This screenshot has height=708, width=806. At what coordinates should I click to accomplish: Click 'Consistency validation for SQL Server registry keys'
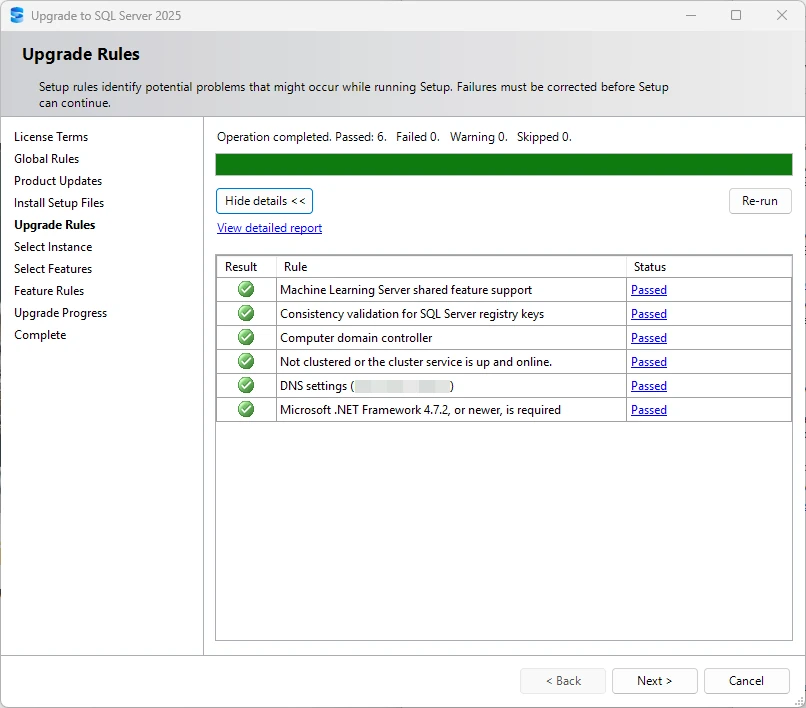pos(412,314)
